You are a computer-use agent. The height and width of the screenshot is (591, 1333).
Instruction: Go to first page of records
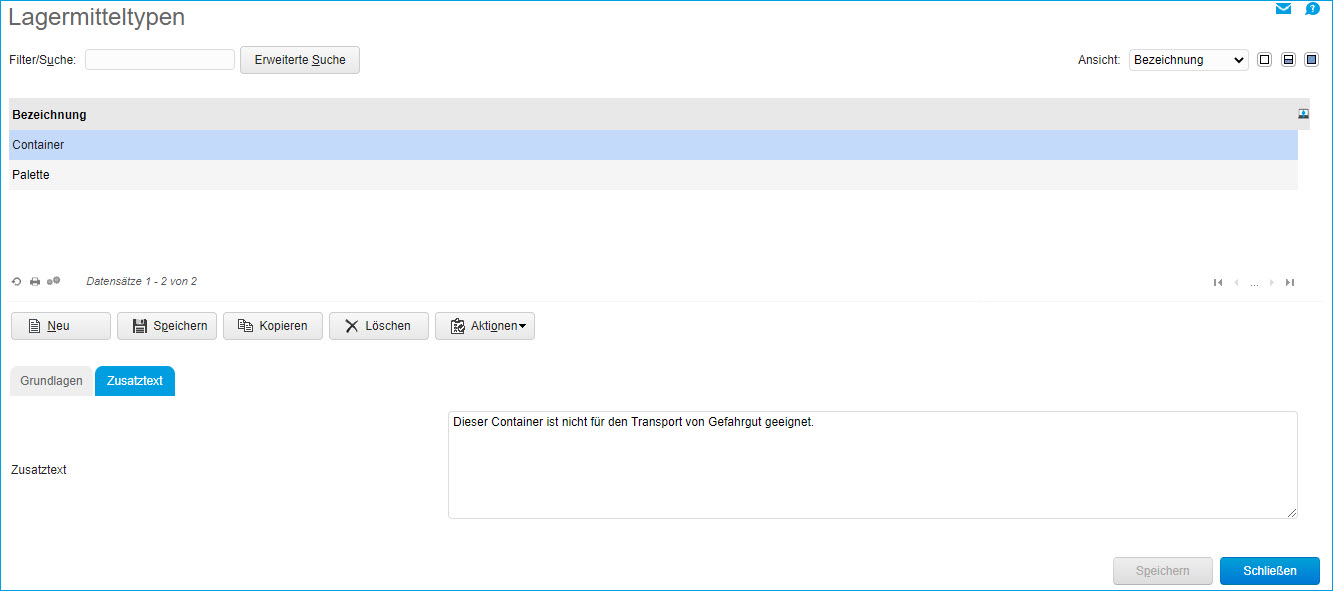[1218, 283]
